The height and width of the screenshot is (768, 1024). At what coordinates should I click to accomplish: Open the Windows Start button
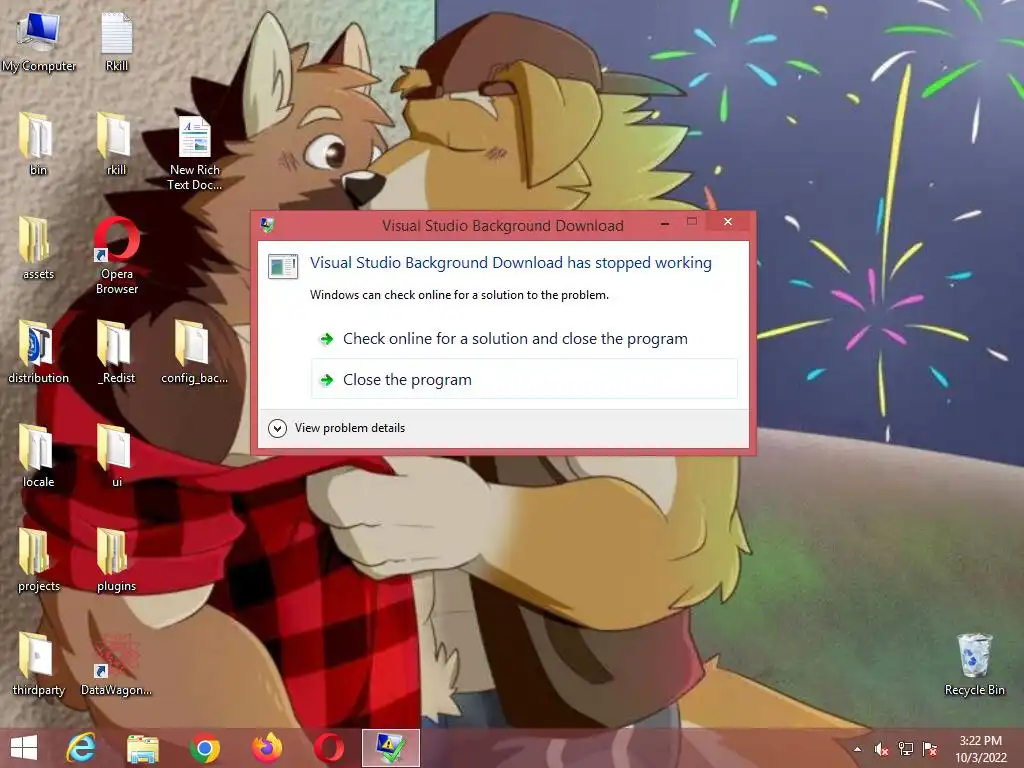[24, 748]
